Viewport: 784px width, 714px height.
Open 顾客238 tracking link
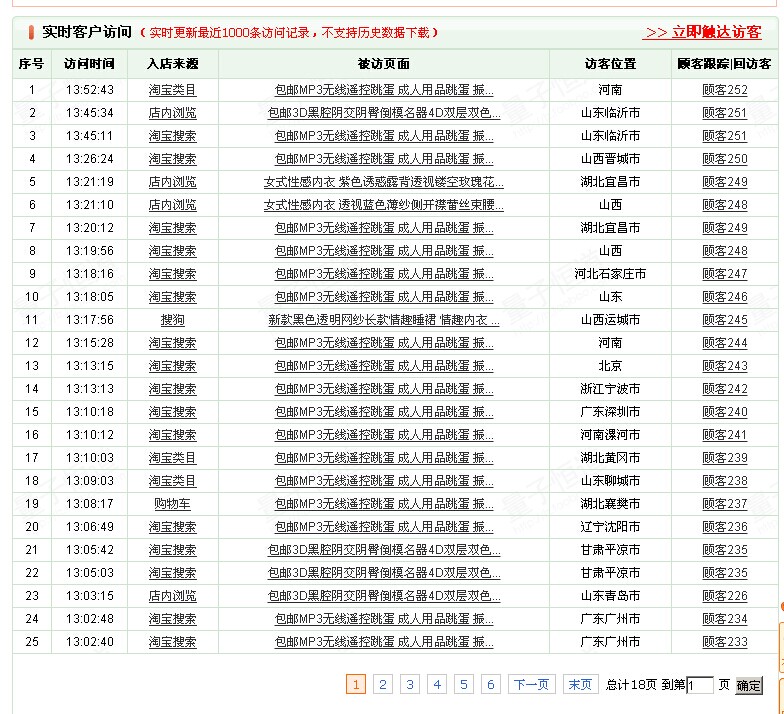pyautogui.click(x=725, y=481)
